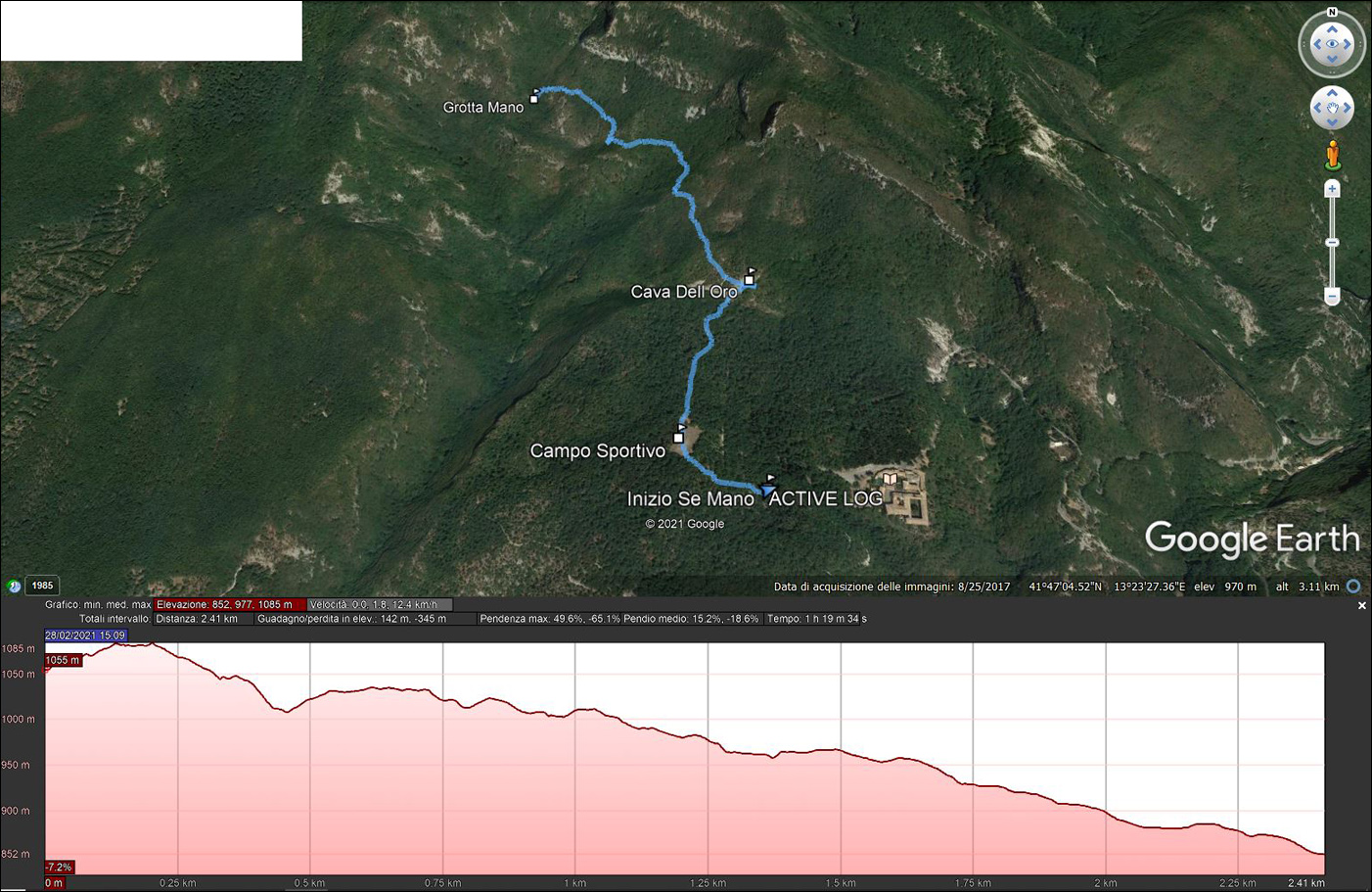Zoom out with the minus button
The width and height of the screenshot is (1372, 892).
pyautogui.click(x=1332, y=296)
